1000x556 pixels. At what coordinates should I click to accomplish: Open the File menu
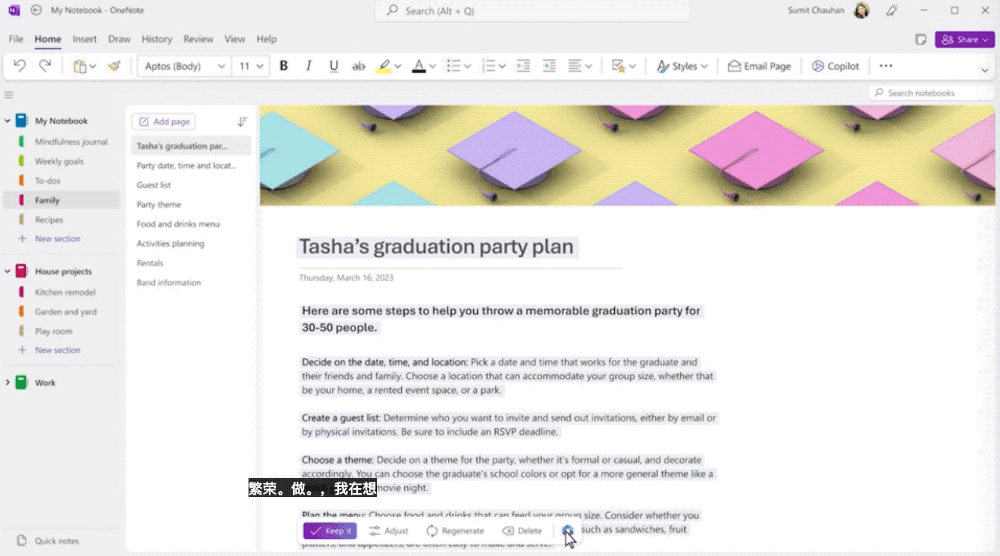coord(16,39)
